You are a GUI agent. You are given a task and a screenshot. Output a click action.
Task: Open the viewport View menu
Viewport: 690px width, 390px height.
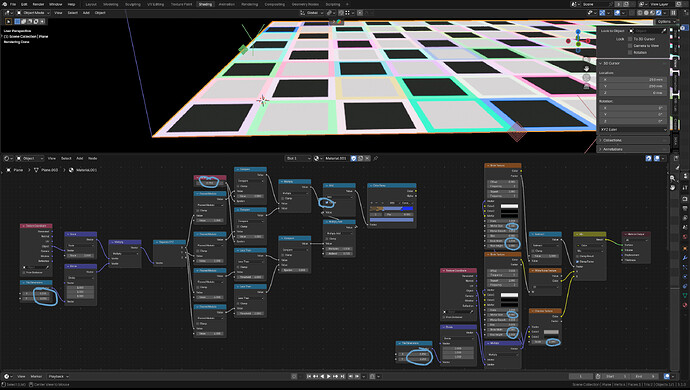58,13
